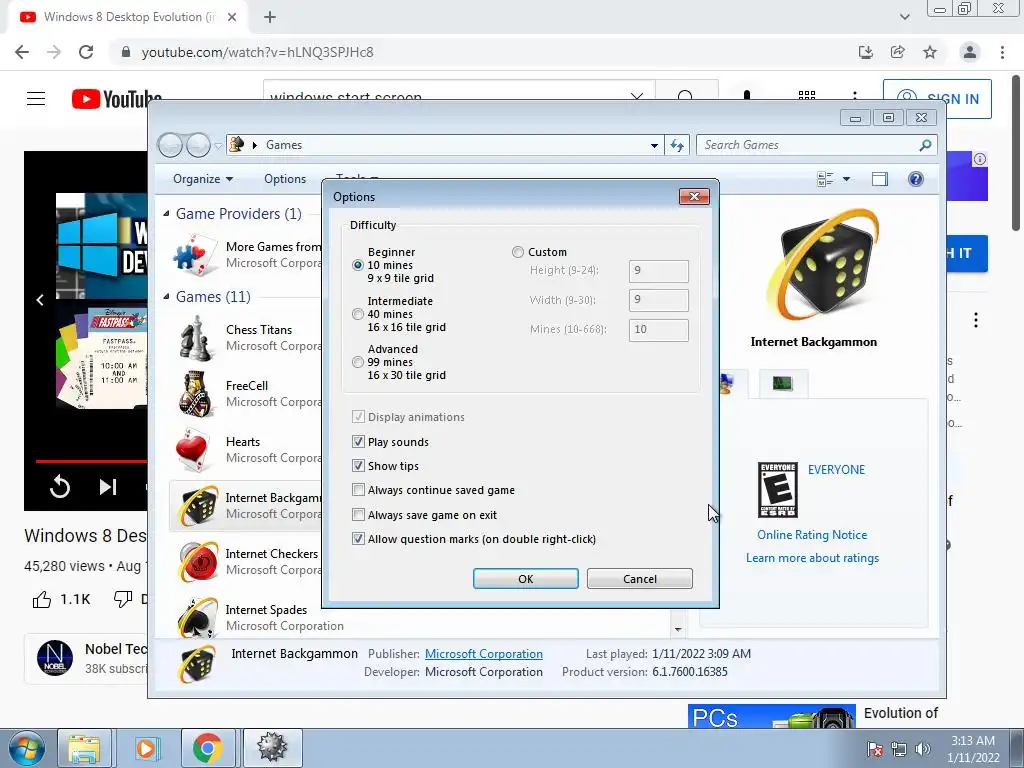Image resolution: width=1024 pixels, height=768 pixels.
Task: Click the Mines input field
Action: (658, 330)
